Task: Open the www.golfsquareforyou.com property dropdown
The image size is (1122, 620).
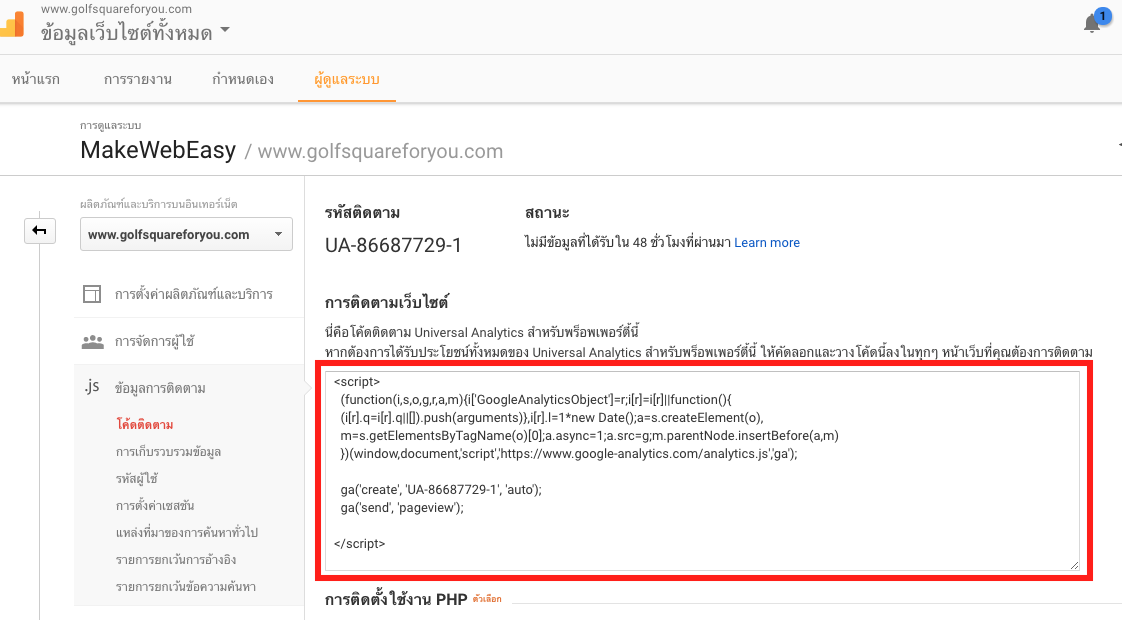Action: click(x=186, y=235)
